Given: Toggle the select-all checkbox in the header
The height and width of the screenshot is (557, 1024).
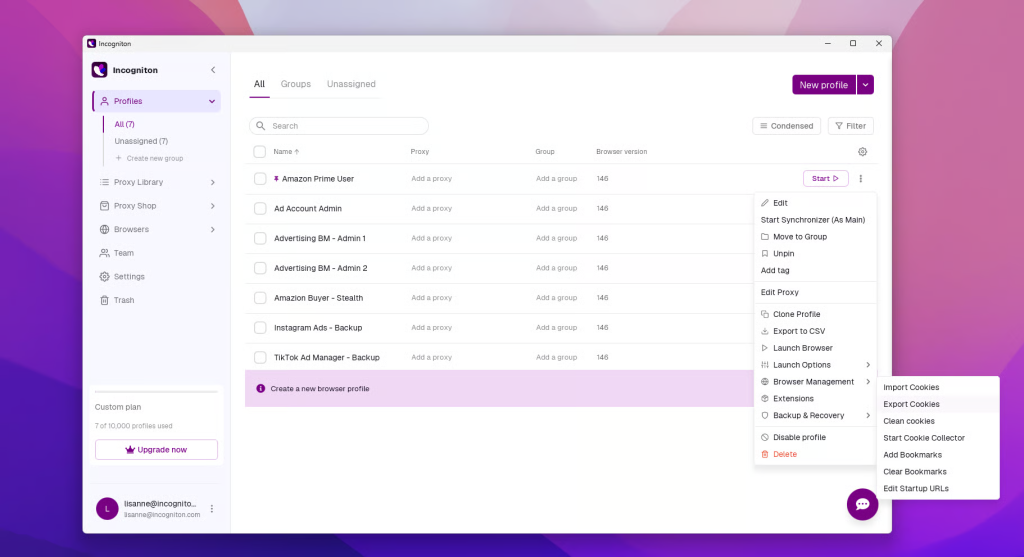Looking at the screenshot, I should pos(260,151).
